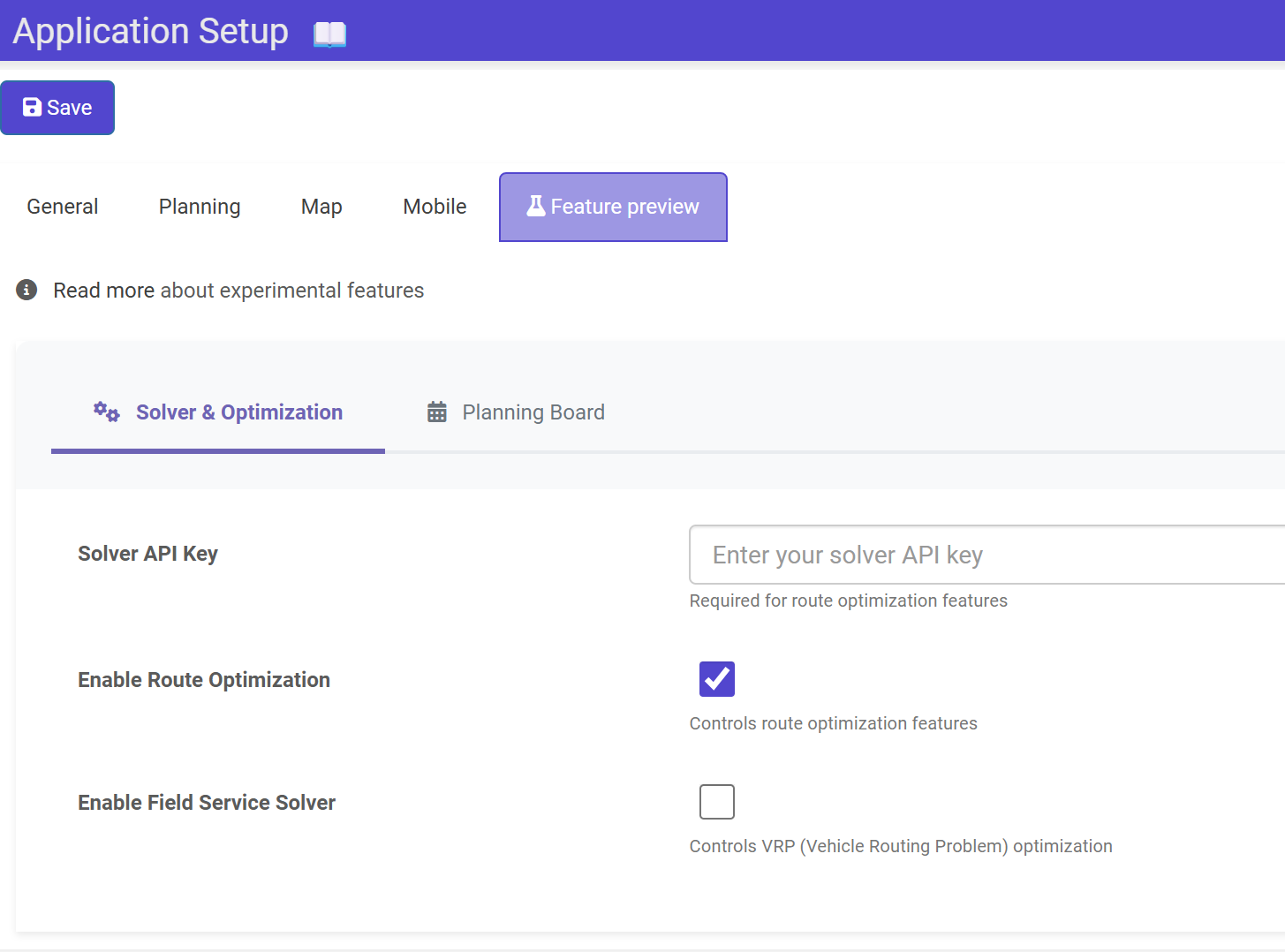Click the Enable Route Optimization label
The image size is (1285, 952).
click(204, 680)
